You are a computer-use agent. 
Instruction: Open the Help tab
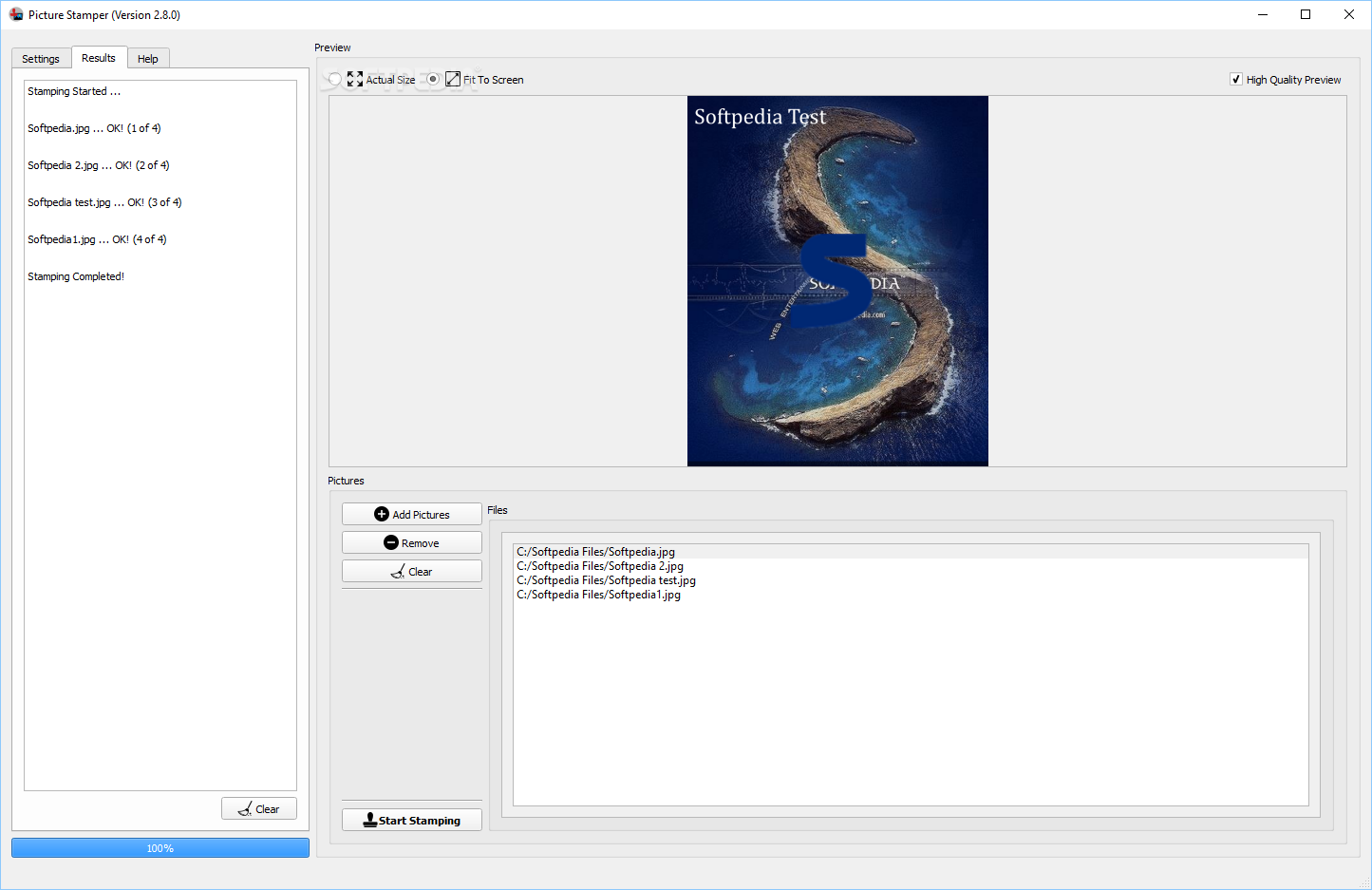pyautogui.click(x=148, y=59)
